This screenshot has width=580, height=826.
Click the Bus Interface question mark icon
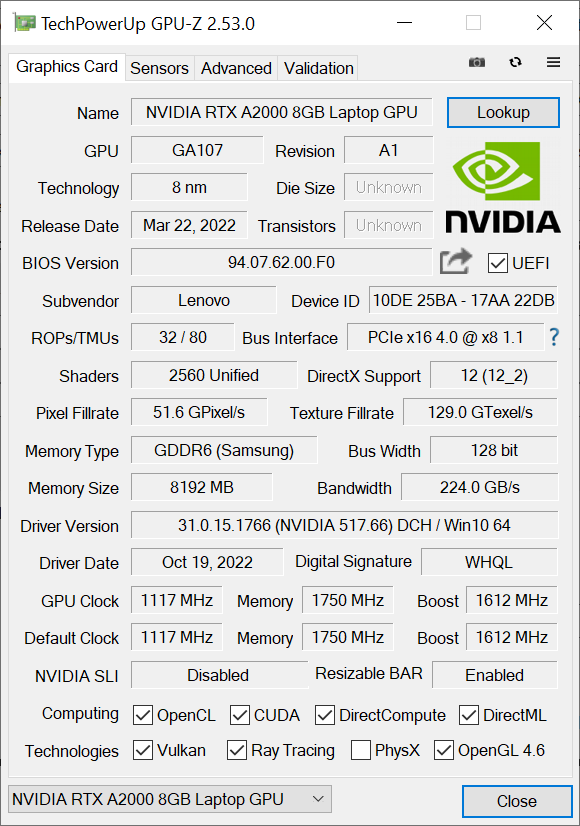click(554, 337)
